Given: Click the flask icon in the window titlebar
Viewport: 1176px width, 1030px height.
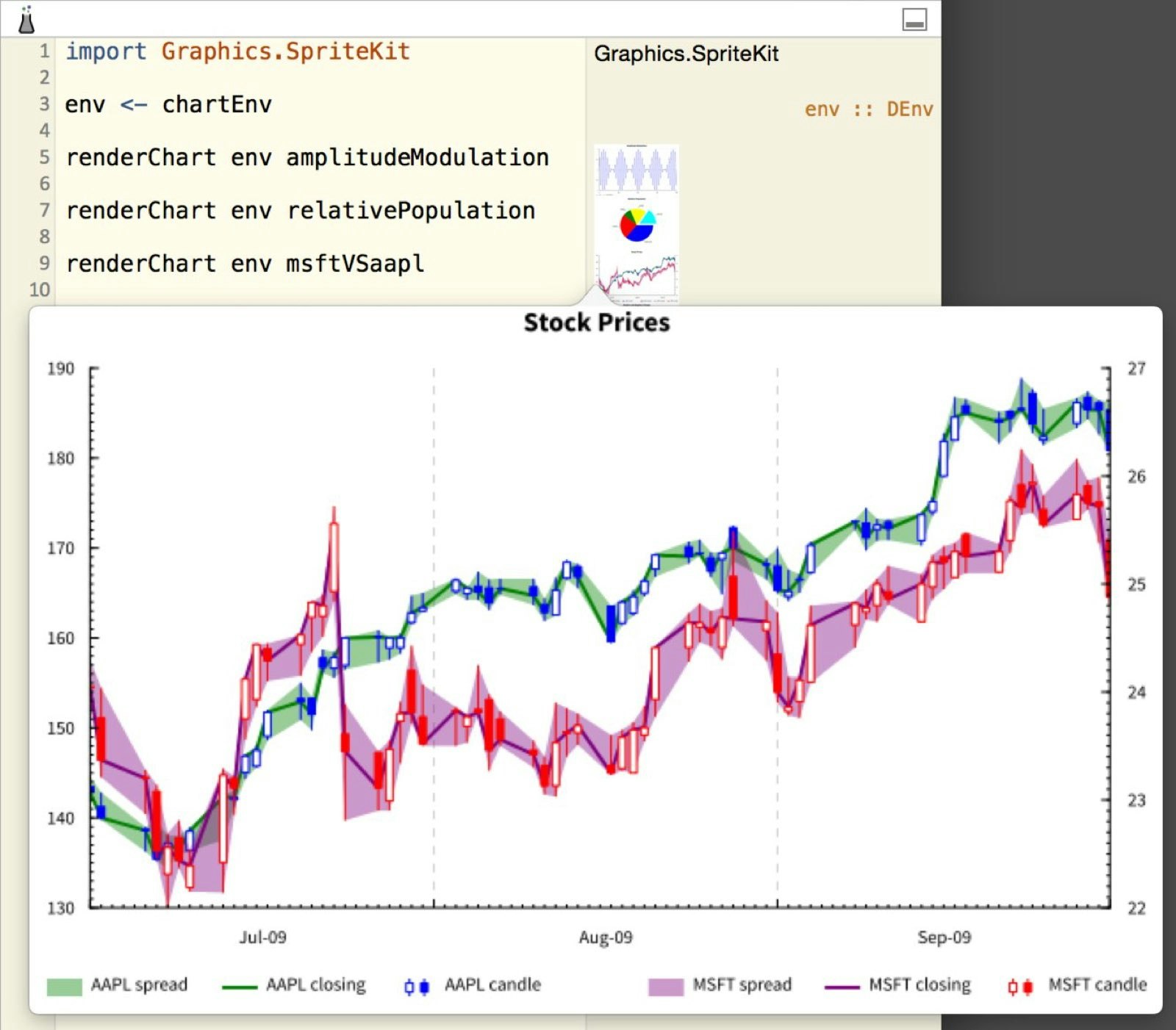Looking at the screenshot, I should [x=26, y=18].
